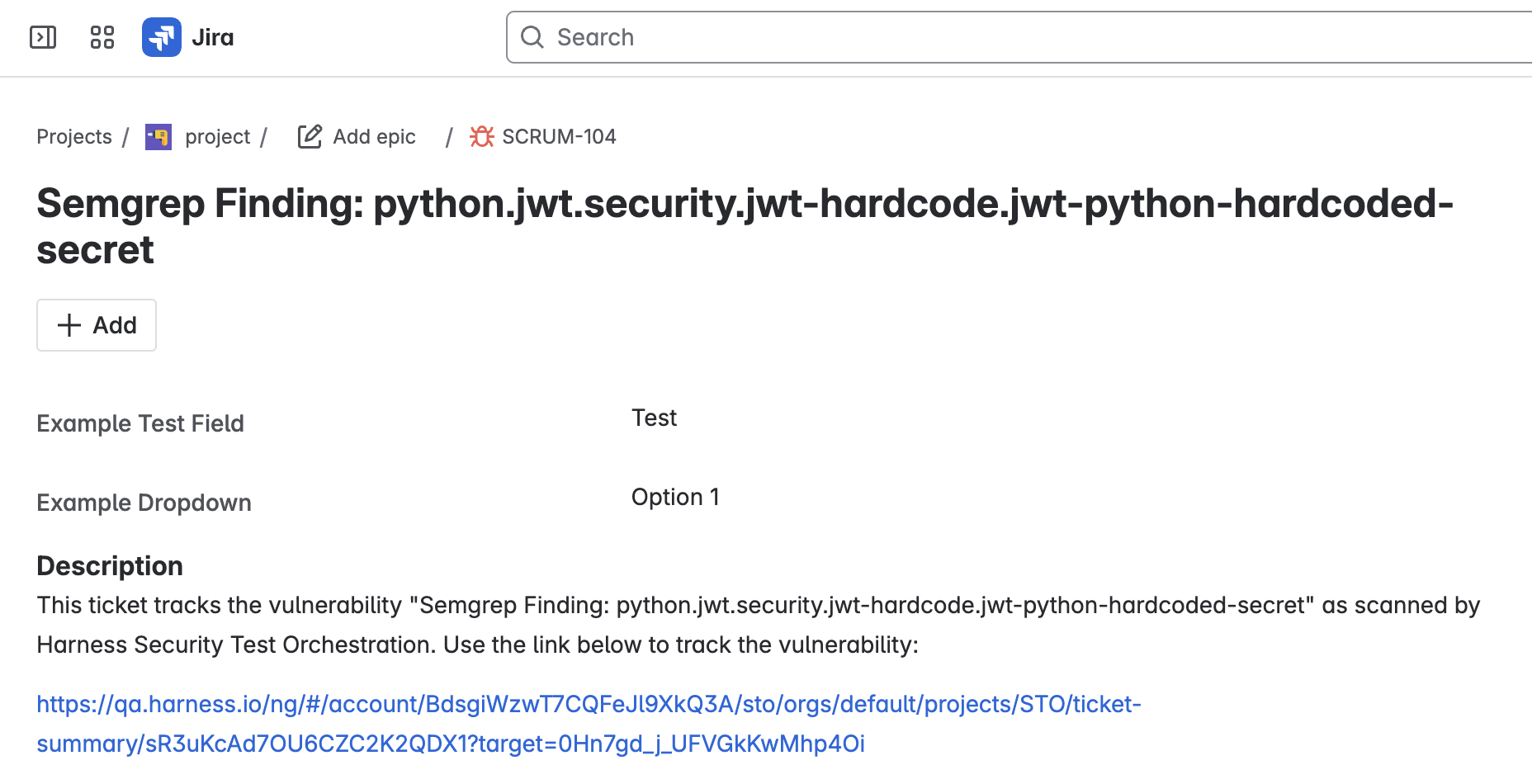Open the SCRUM-104 issue key link
Viewport: 1532px width, 784px height.
559,137
